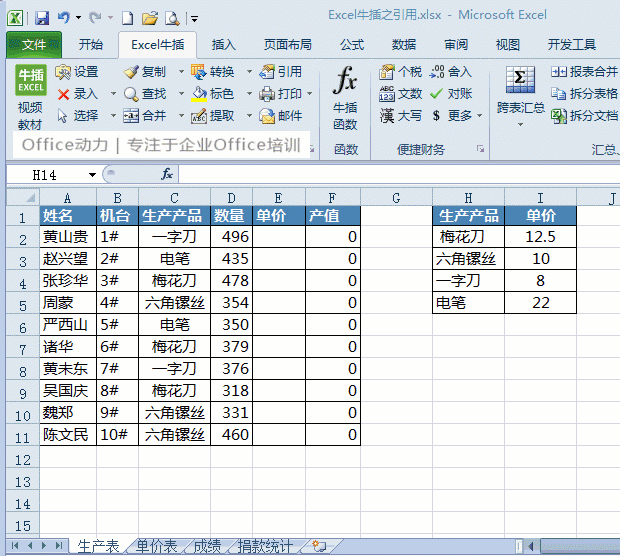Click the 舍入 rounding tool
Screen dimensions: 620x556
pyautogui.click(x=451, y=72)
